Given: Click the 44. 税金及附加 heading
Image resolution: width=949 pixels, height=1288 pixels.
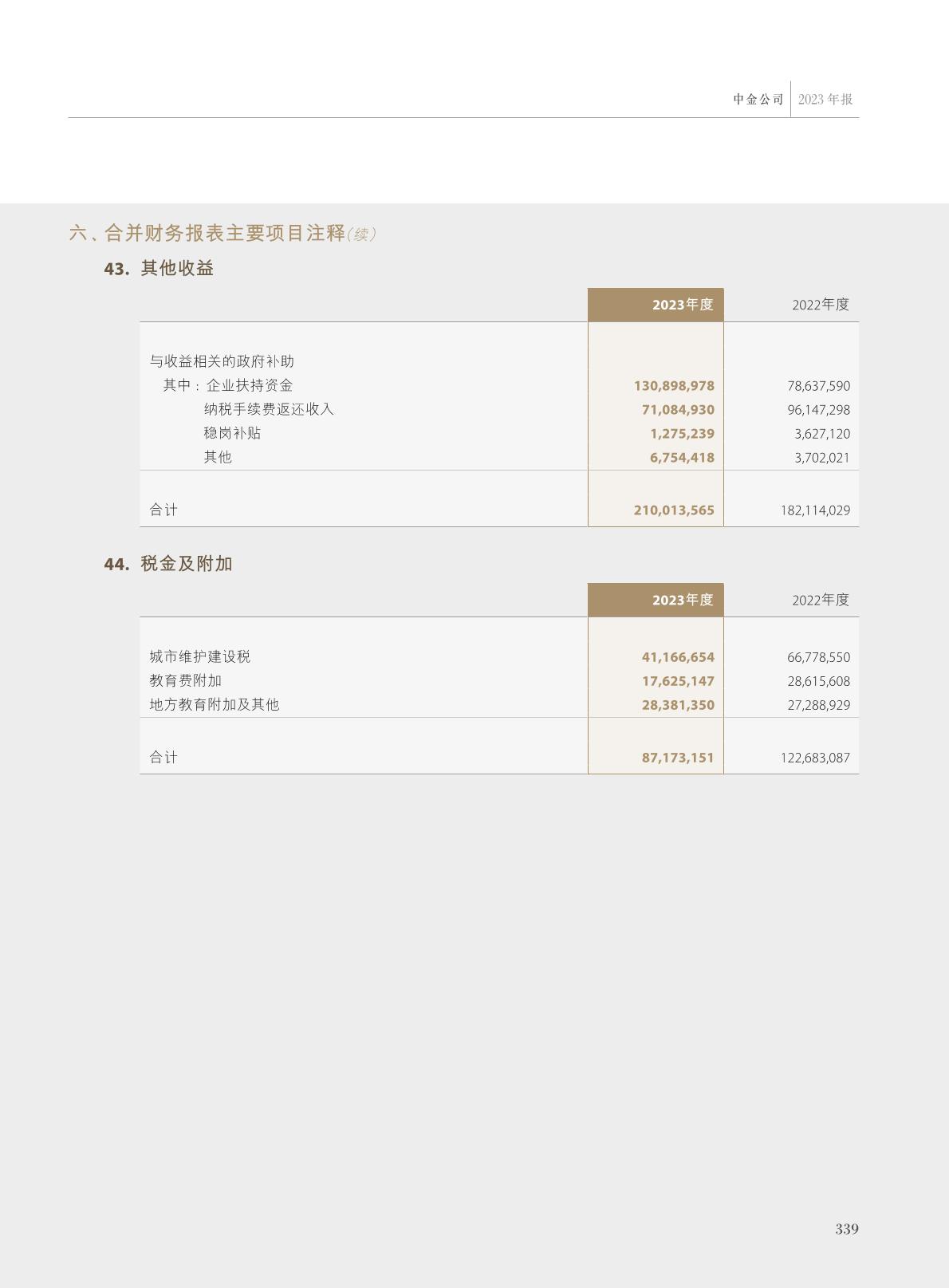Looking at the screenshot, I should tap(168, 564).
